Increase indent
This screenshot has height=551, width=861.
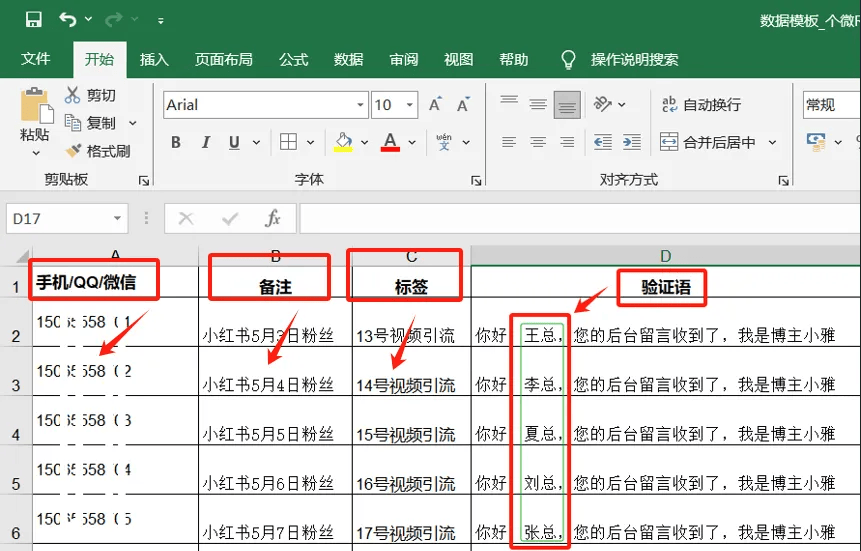(632, 142)
